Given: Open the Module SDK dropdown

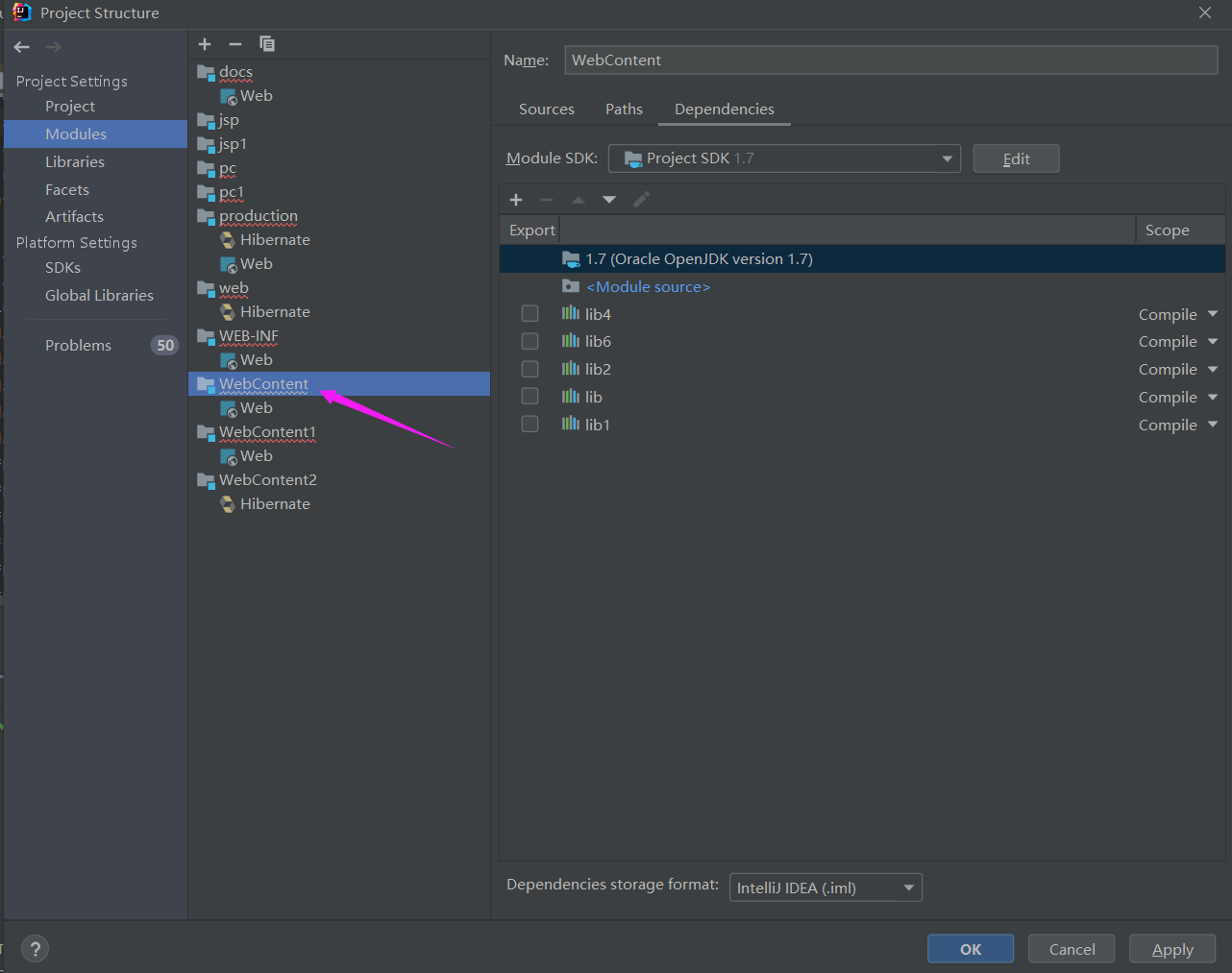Looking at the screenshot, I should [x=784, y=158].
